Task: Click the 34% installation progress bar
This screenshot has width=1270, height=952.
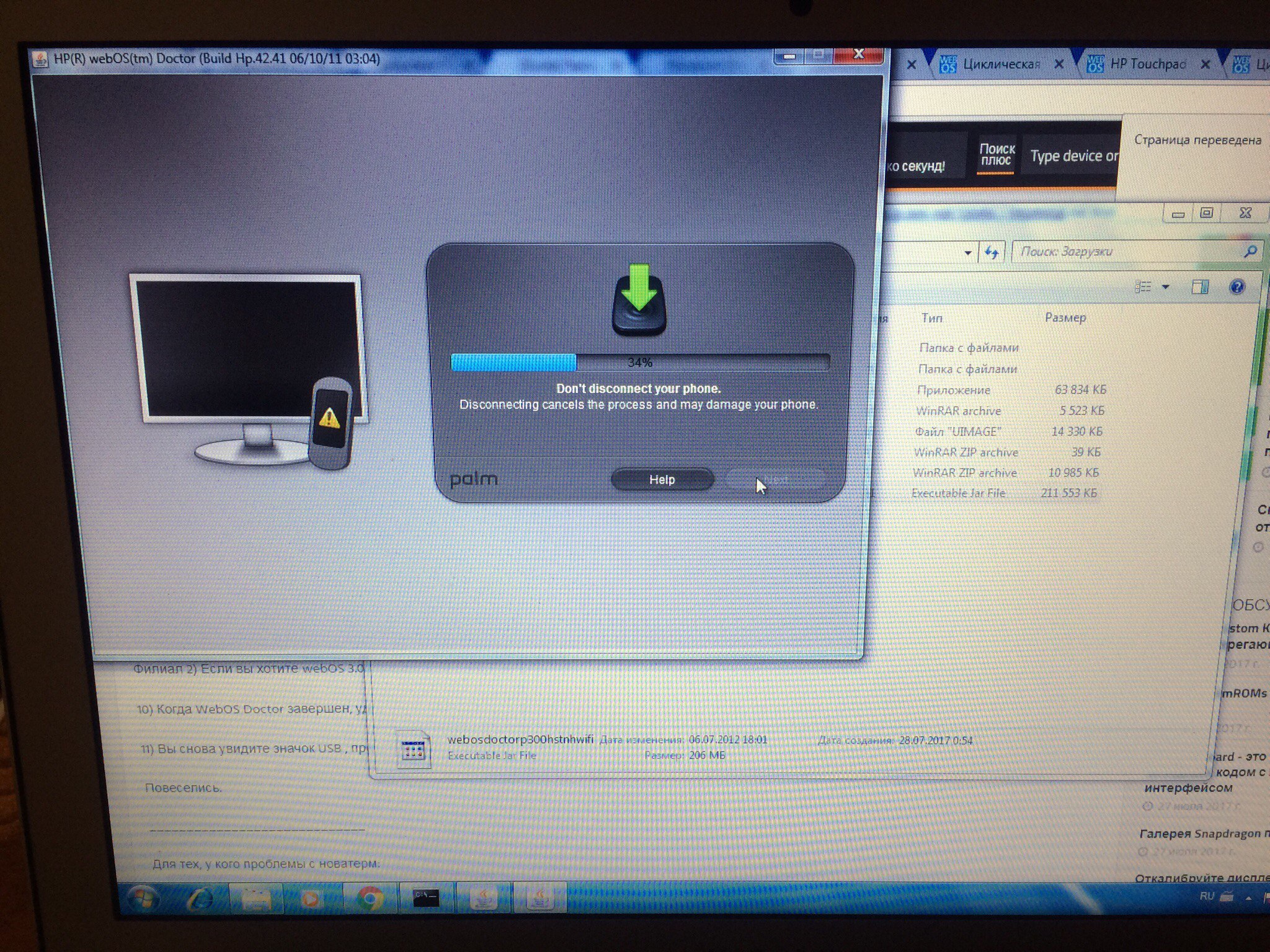Action: (639, 363)
